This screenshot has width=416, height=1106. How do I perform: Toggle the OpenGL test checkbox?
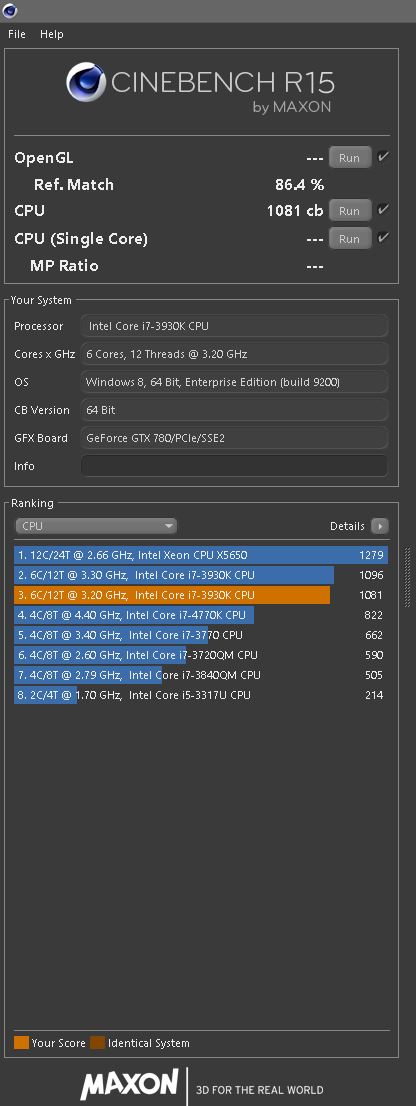point(383,157)
